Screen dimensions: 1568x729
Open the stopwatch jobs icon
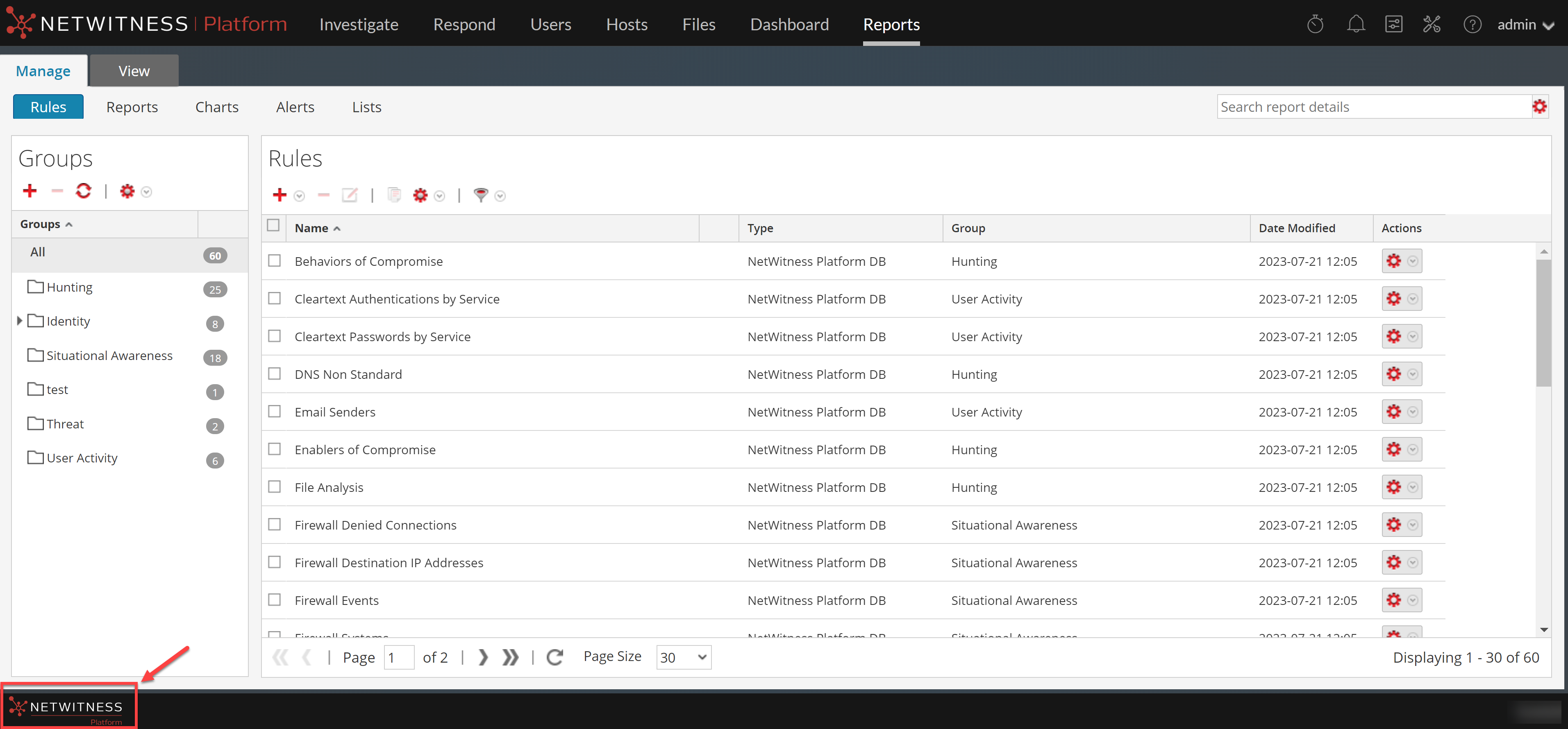click(x=1315, y=24)
